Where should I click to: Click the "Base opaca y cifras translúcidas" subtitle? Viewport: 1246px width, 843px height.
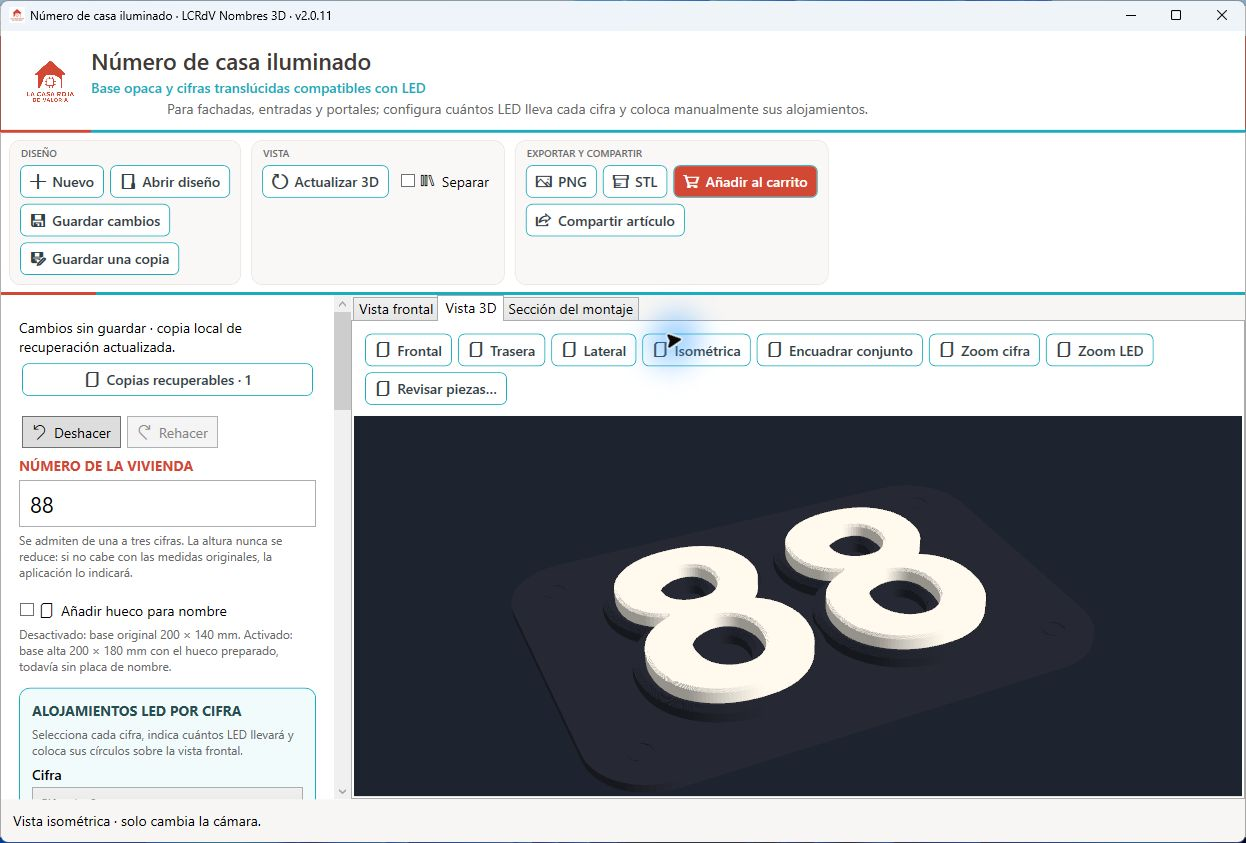258,88
